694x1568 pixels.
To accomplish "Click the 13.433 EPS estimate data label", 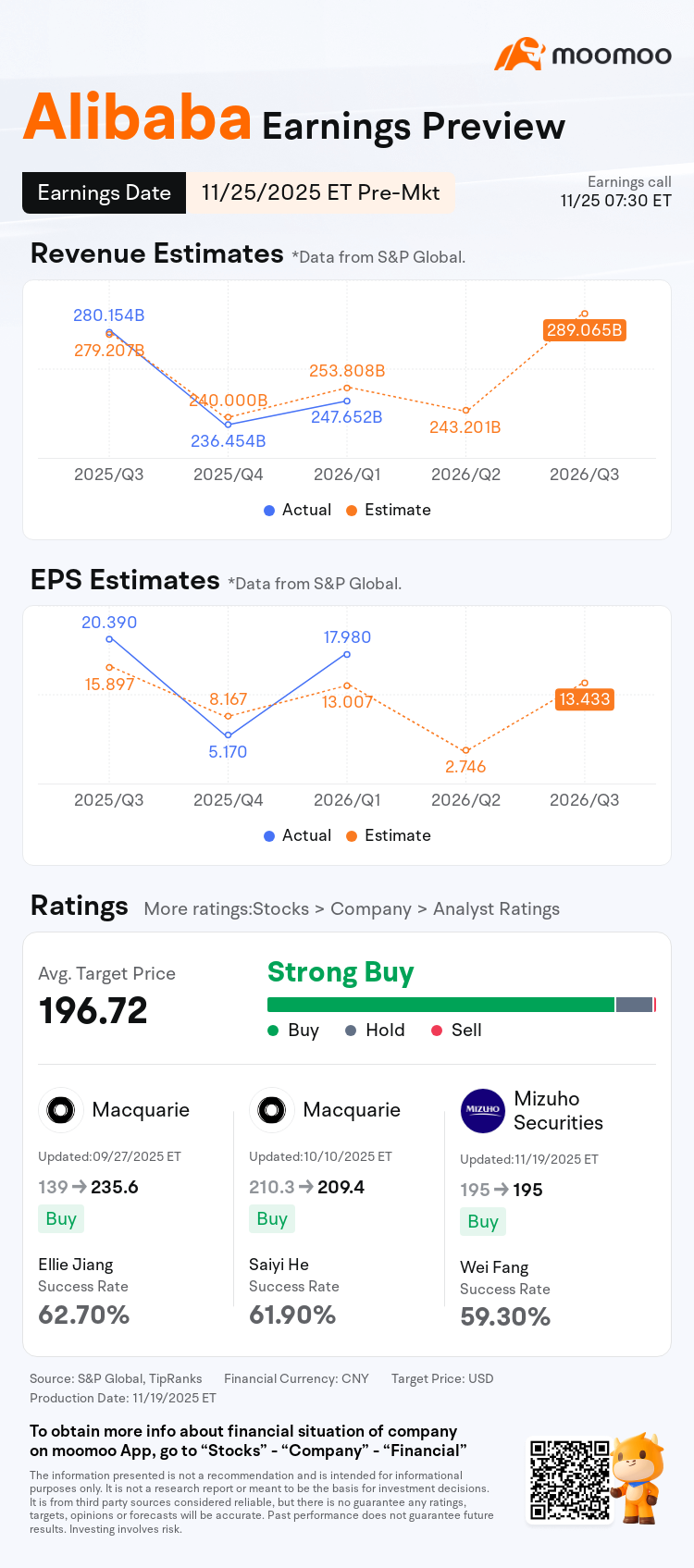I will coord(585,699).
